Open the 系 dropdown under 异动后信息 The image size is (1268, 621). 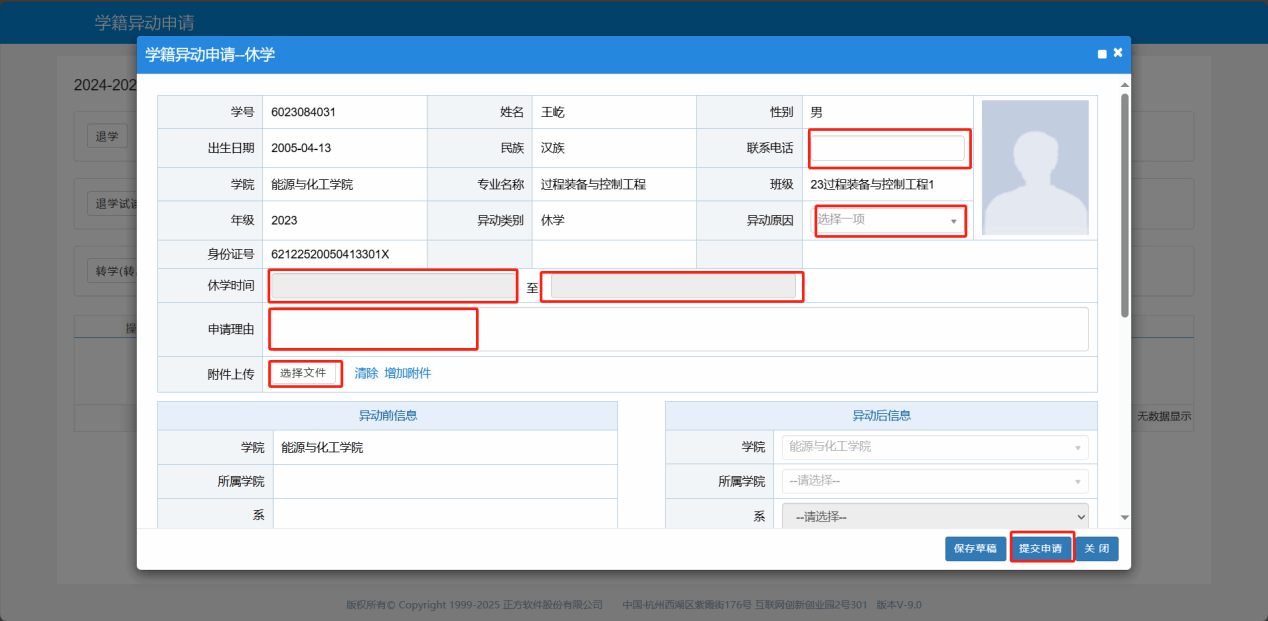936,516
